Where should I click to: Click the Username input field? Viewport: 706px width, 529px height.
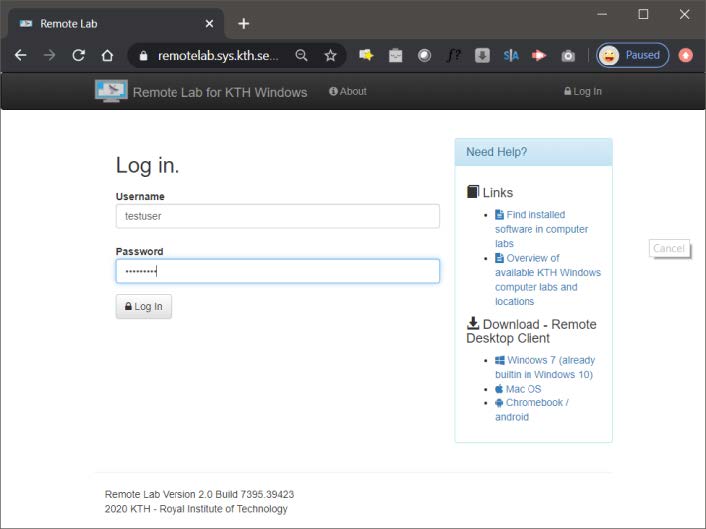coord(277,216)
